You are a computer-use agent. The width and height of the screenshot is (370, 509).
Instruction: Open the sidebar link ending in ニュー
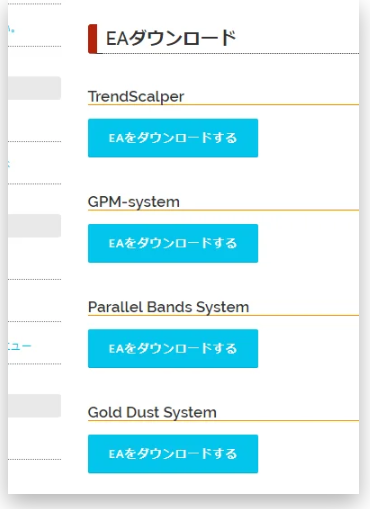[x=19, y=346]
